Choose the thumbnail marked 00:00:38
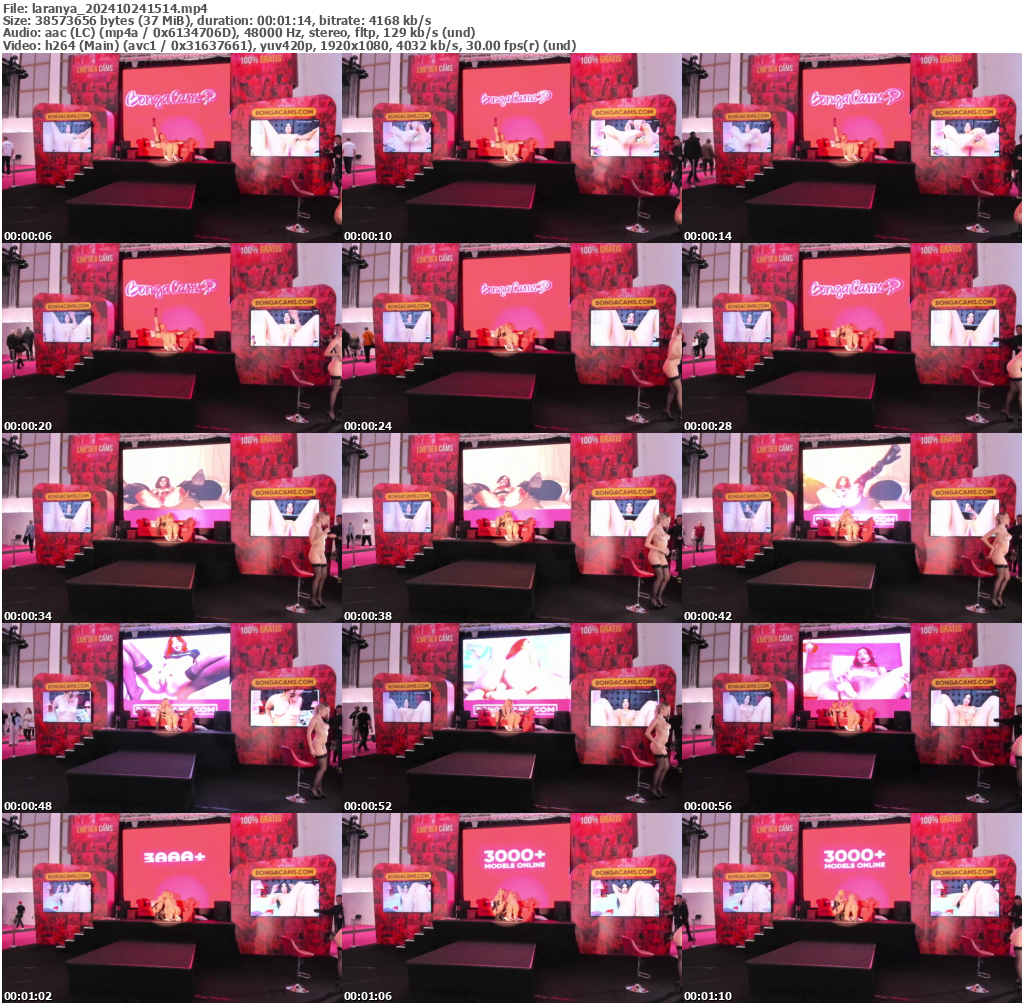Screen dimensions: 1024x1003 511,527
